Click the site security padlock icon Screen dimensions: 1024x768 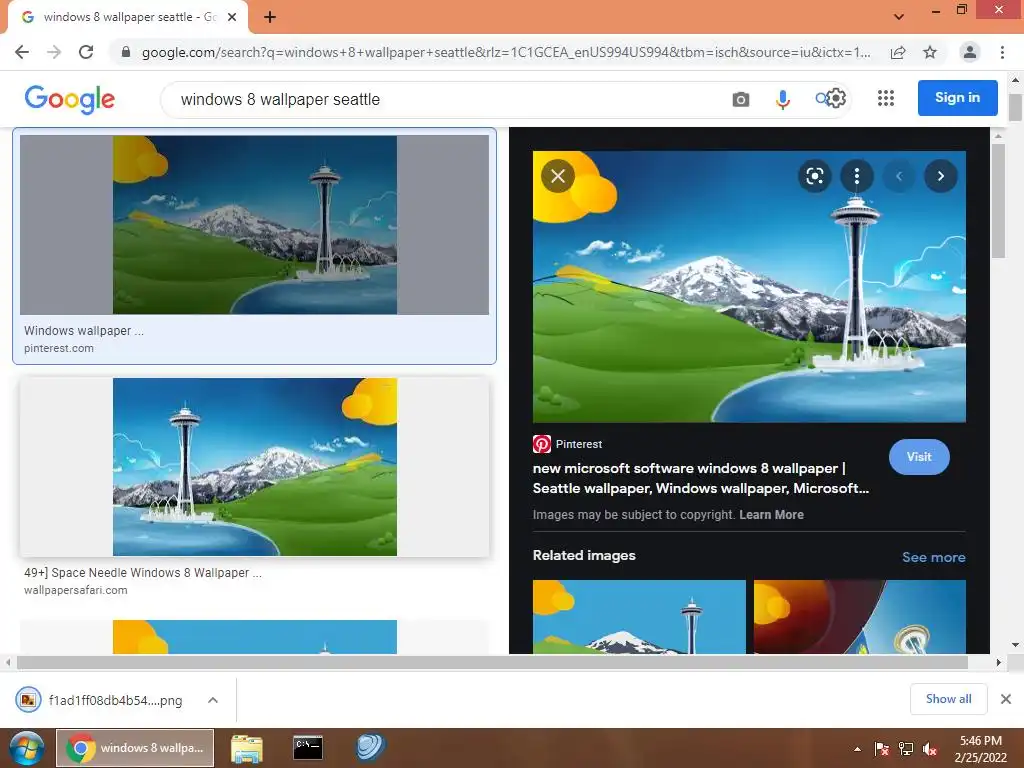click(x=126, y=52)
